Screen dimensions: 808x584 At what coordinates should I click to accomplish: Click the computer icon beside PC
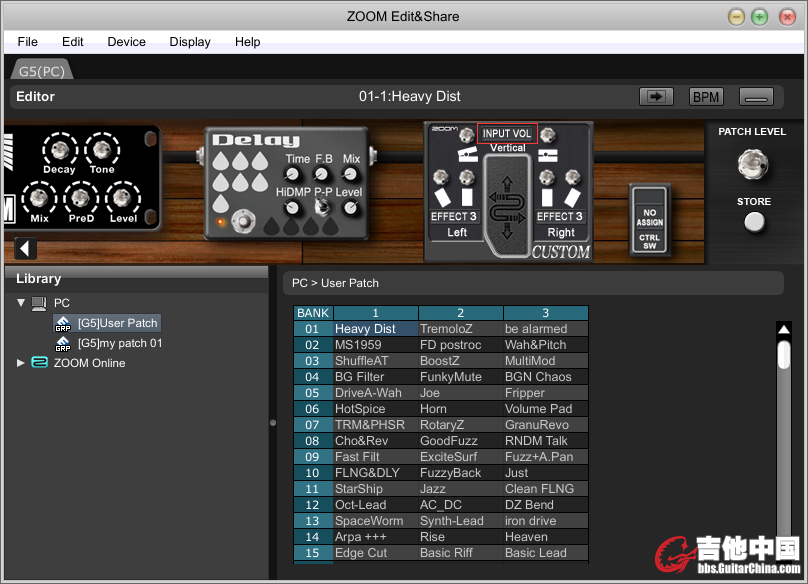point(39,303)
